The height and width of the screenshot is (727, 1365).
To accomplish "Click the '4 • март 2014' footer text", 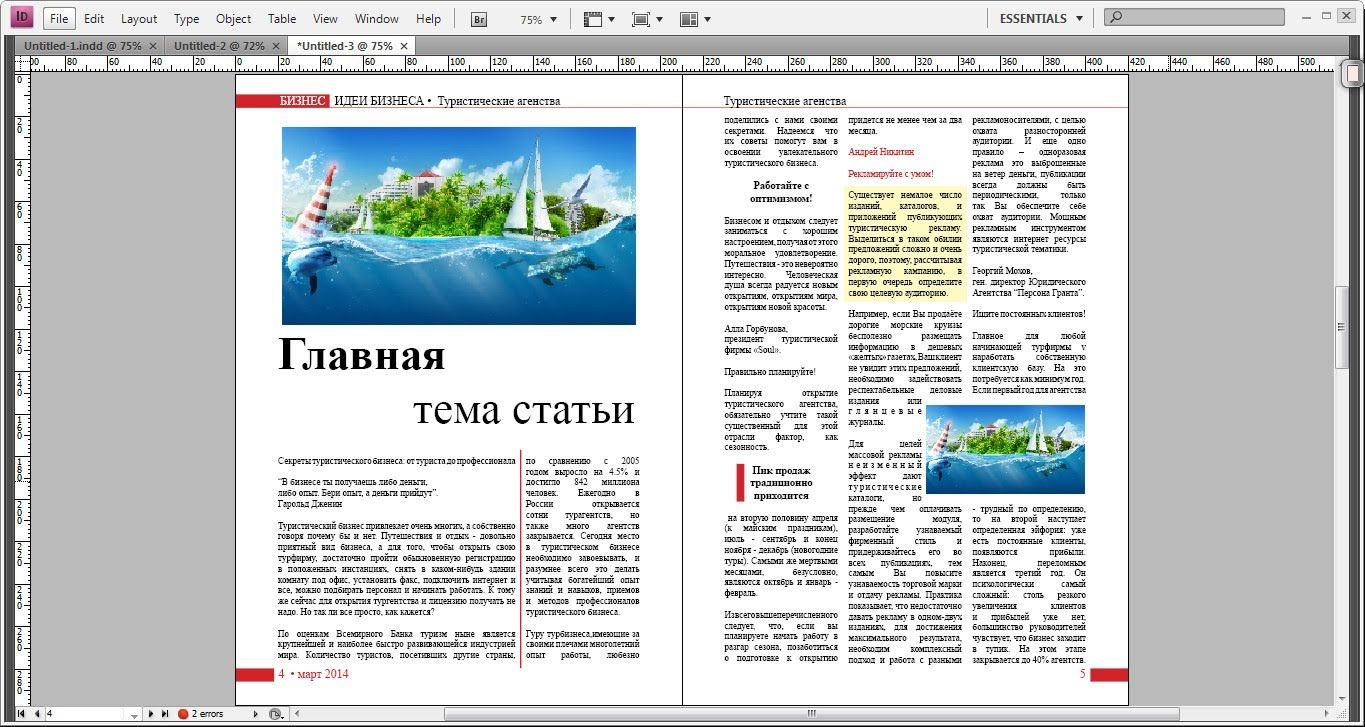I will [313, 674].
